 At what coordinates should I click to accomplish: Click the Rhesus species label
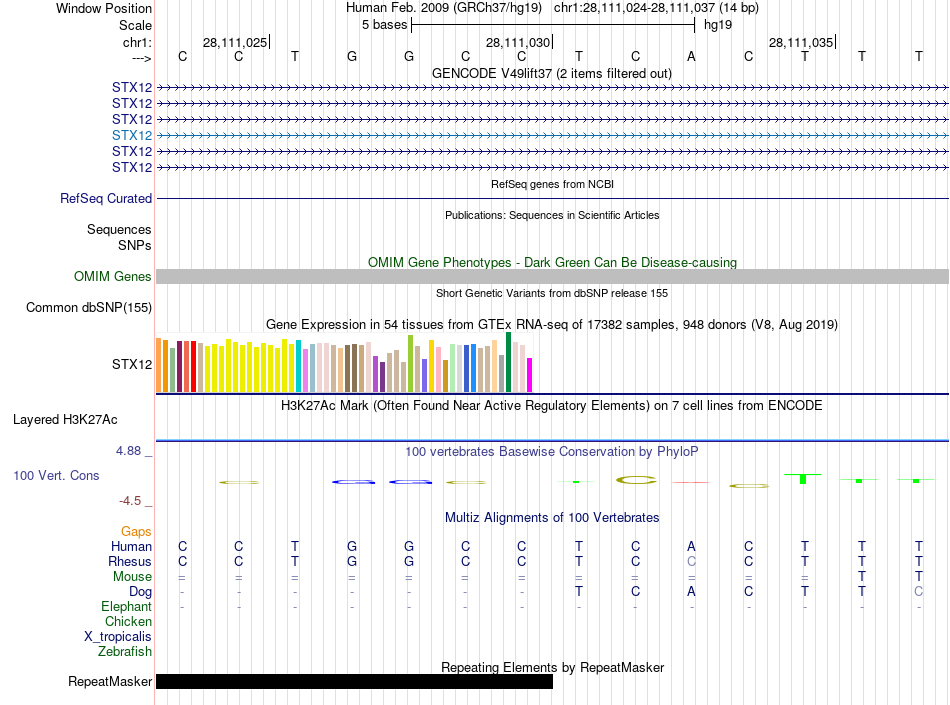[x=130, y=562]
